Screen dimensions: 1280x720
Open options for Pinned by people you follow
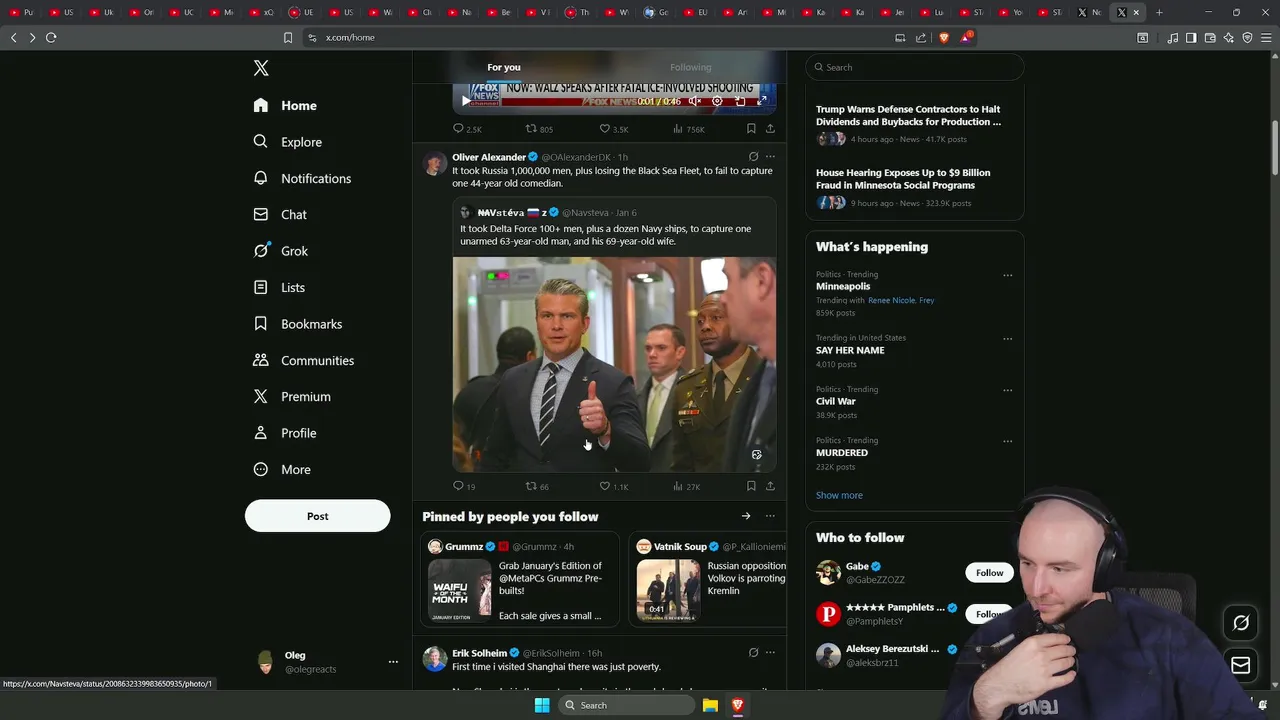[770, 516]
